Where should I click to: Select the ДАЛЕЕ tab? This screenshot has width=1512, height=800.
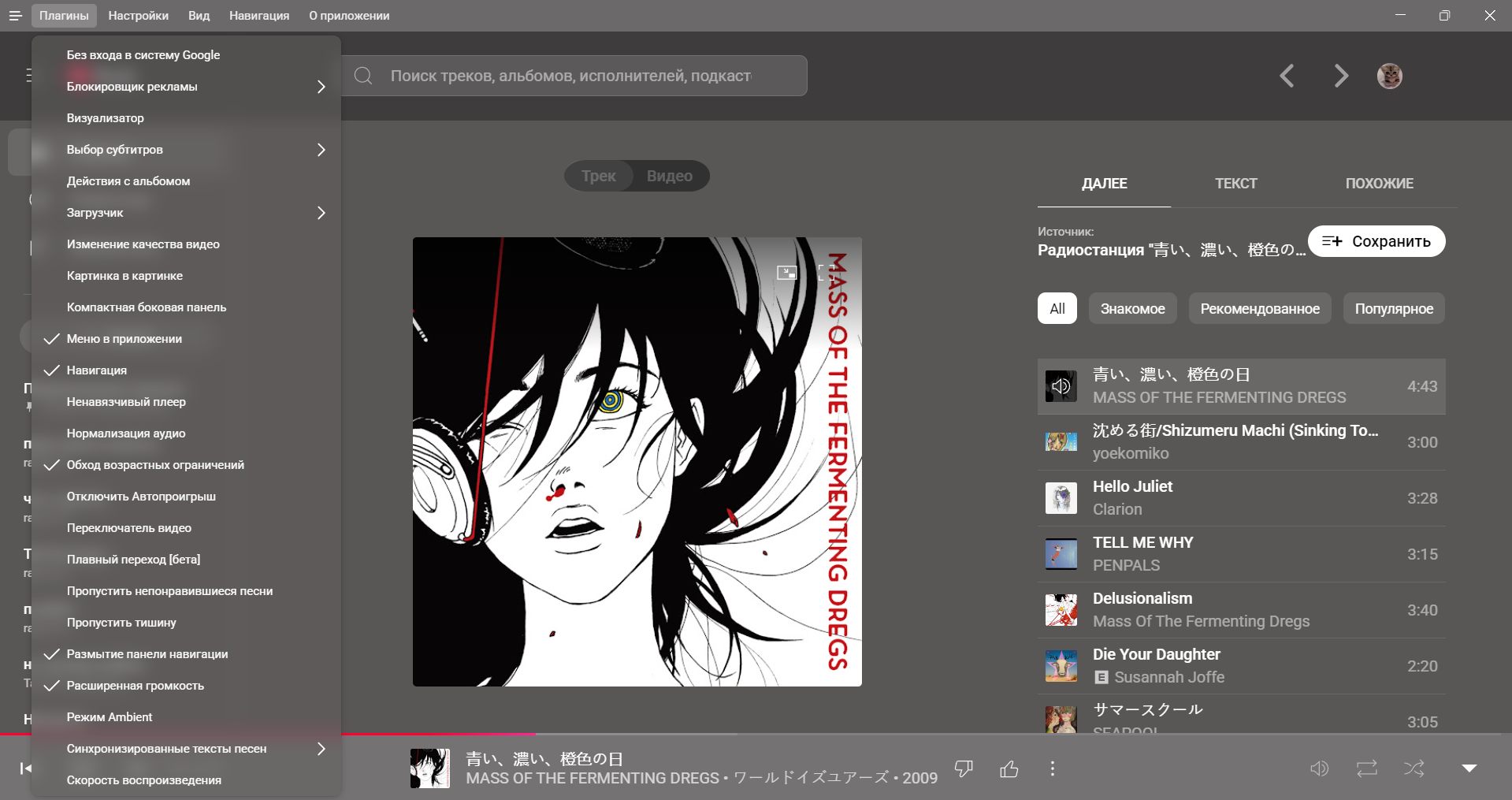[x=1104, y=184]
